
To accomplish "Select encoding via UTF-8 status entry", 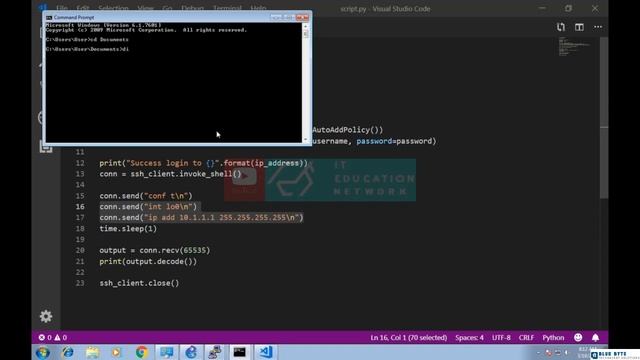I will (501, 338).
